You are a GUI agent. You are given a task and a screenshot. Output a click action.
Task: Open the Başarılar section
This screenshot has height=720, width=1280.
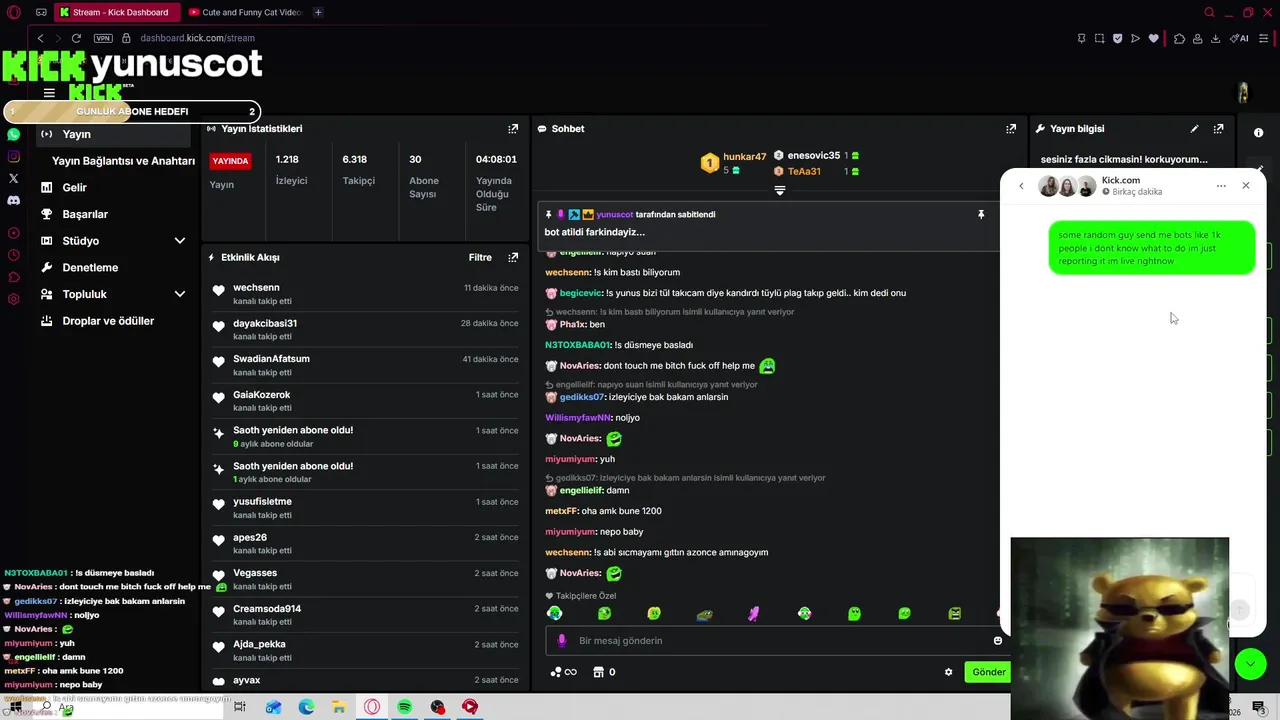tap(85, 214)
